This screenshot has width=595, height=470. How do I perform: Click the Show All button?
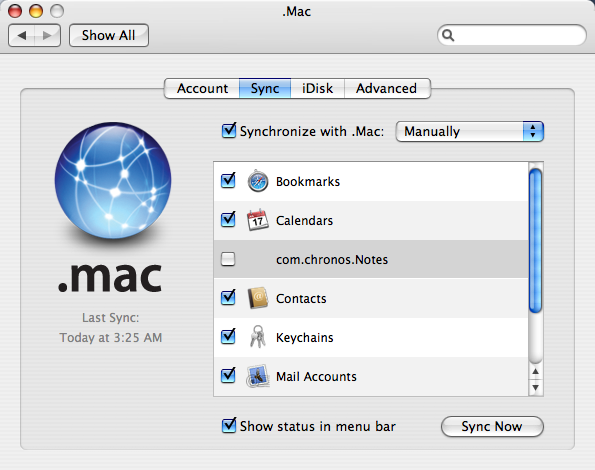tap(109, 36)
